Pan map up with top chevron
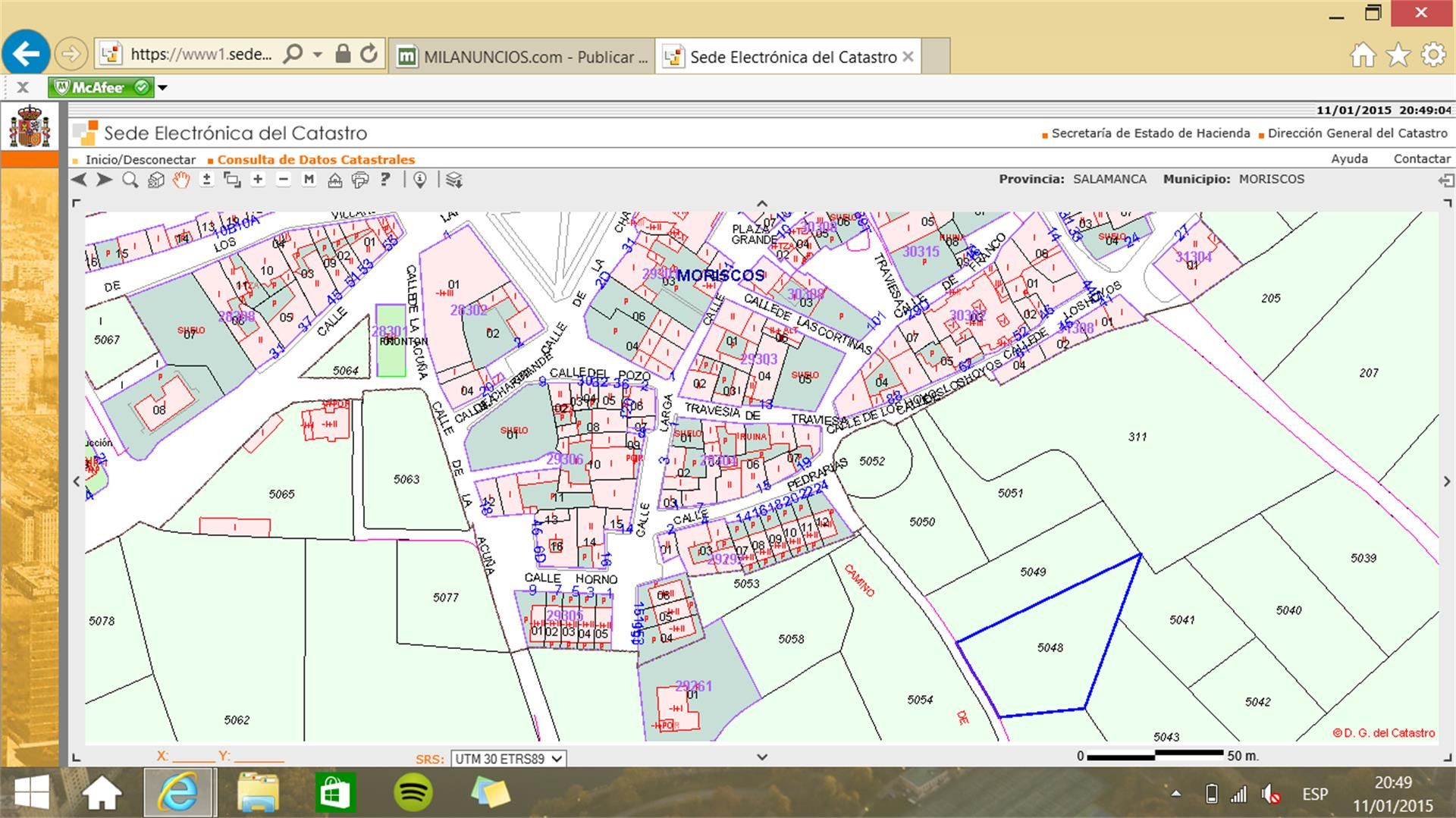 762,203
